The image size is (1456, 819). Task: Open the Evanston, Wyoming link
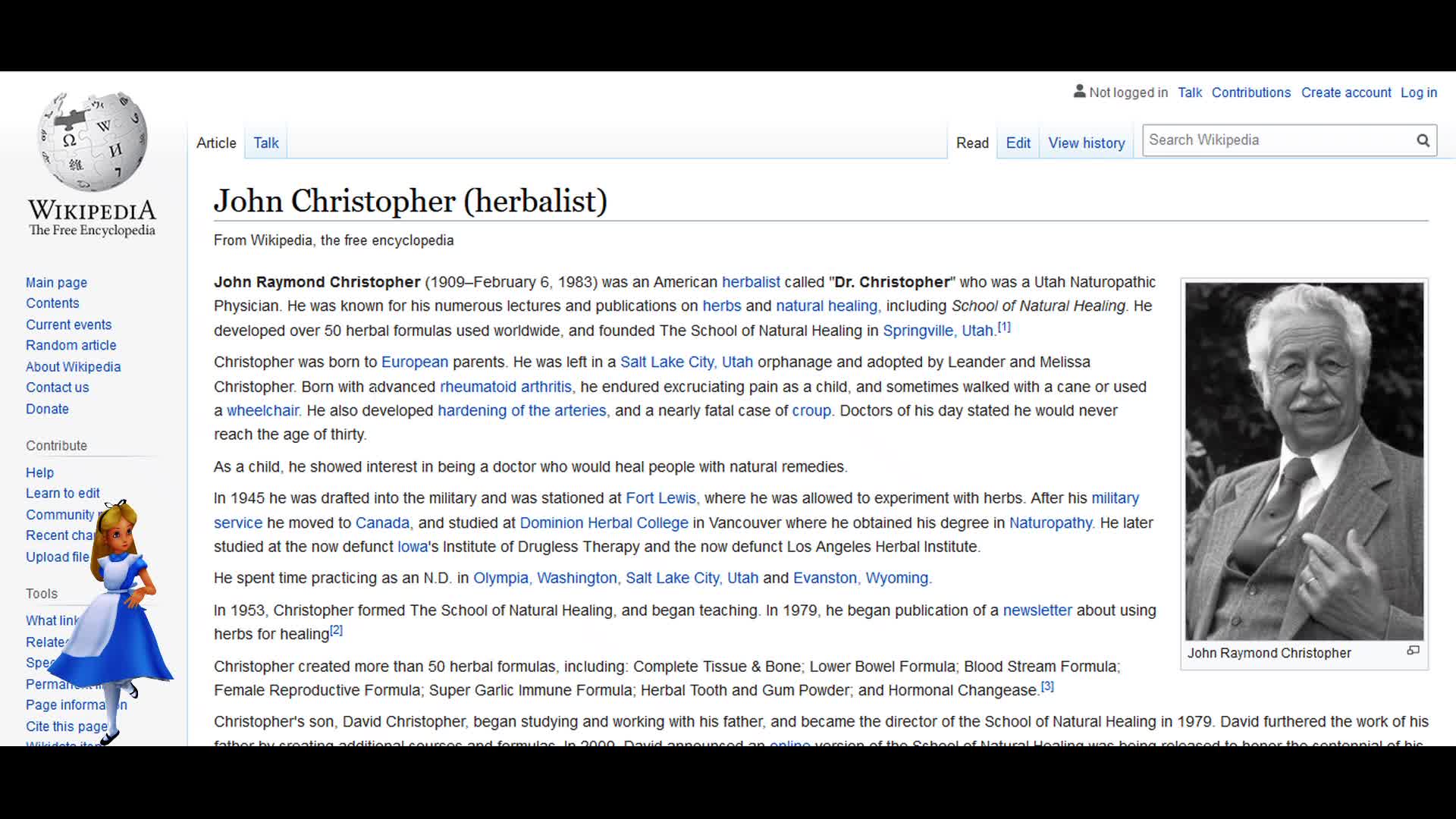click(861, 578)
